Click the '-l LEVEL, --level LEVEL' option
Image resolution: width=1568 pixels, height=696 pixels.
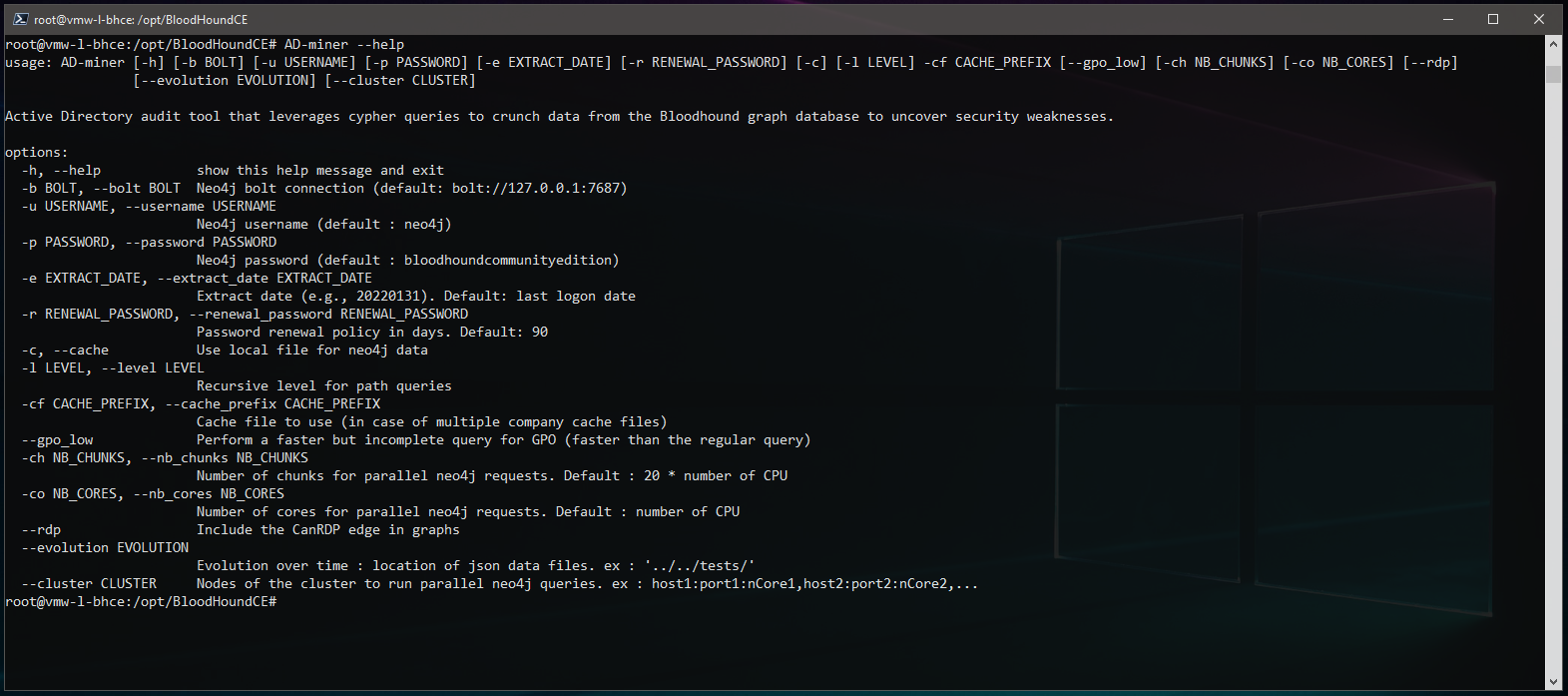tap(113, 367)
